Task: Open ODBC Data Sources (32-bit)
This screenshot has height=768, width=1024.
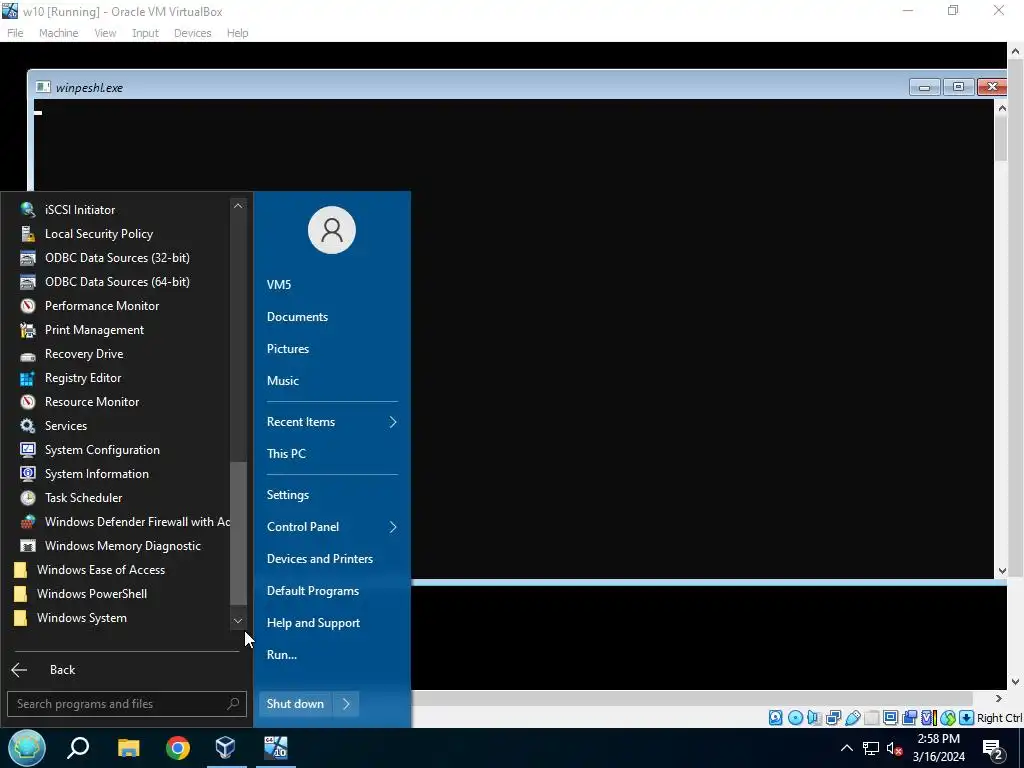Action: [117, 258]
